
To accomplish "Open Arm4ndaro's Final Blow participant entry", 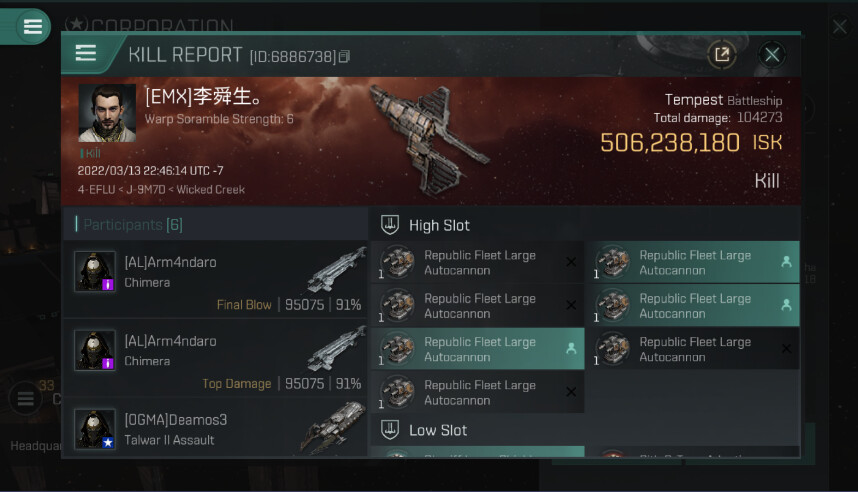I will [215, 280].
